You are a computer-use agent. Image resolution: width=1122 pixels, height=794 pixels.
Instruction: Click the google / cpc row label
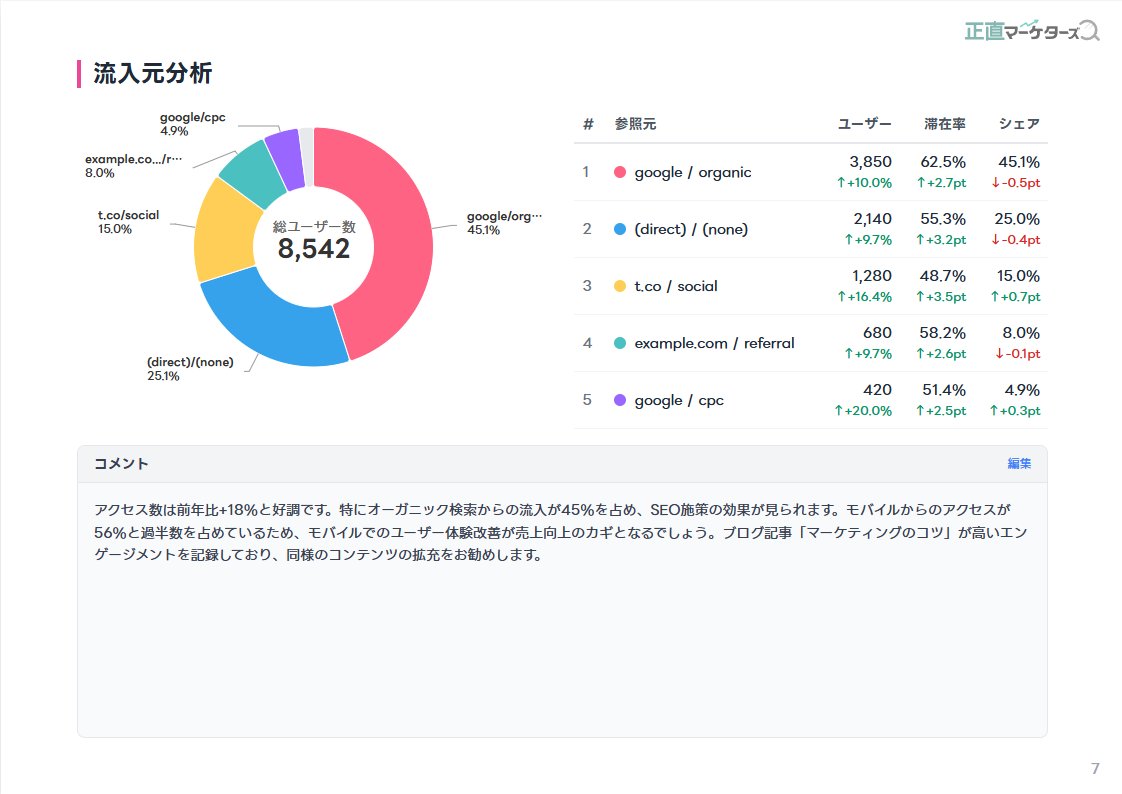point(679,400)
